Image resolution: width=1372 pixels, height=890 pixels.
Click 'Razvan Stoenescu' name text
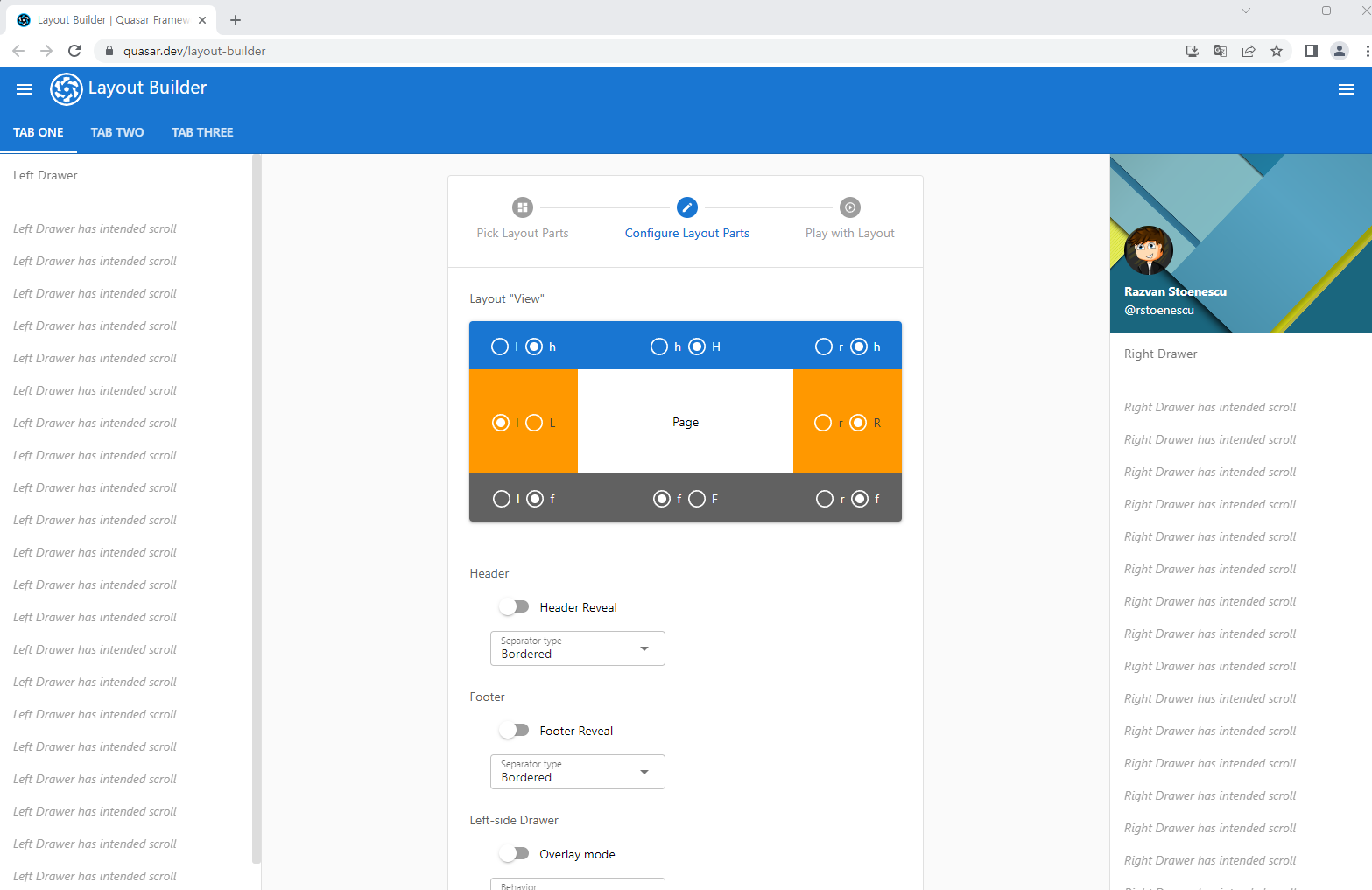point(1175,291)
